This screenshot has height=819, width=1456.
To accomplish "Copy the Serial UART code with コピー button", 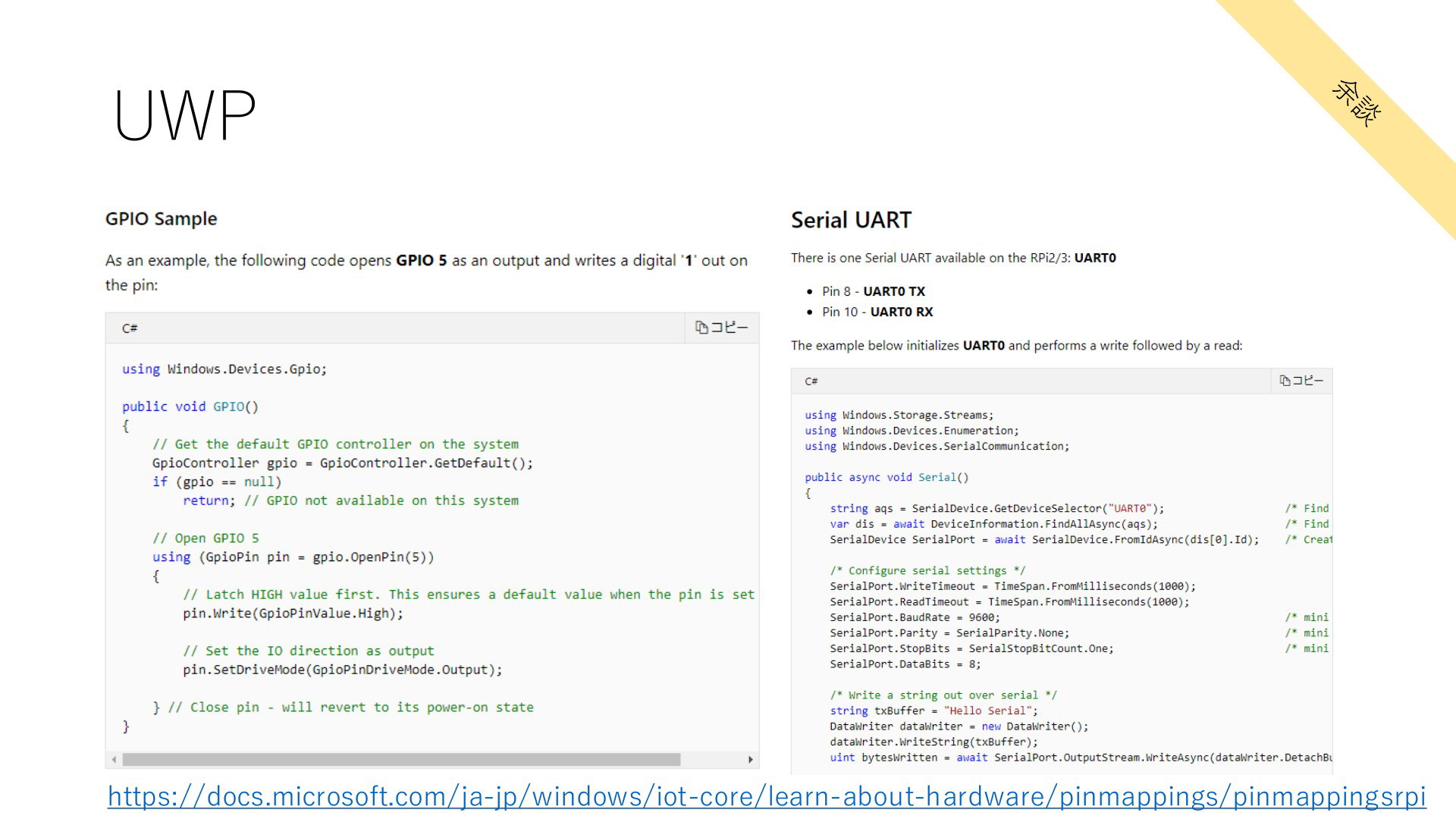I will click(1301, 381).
